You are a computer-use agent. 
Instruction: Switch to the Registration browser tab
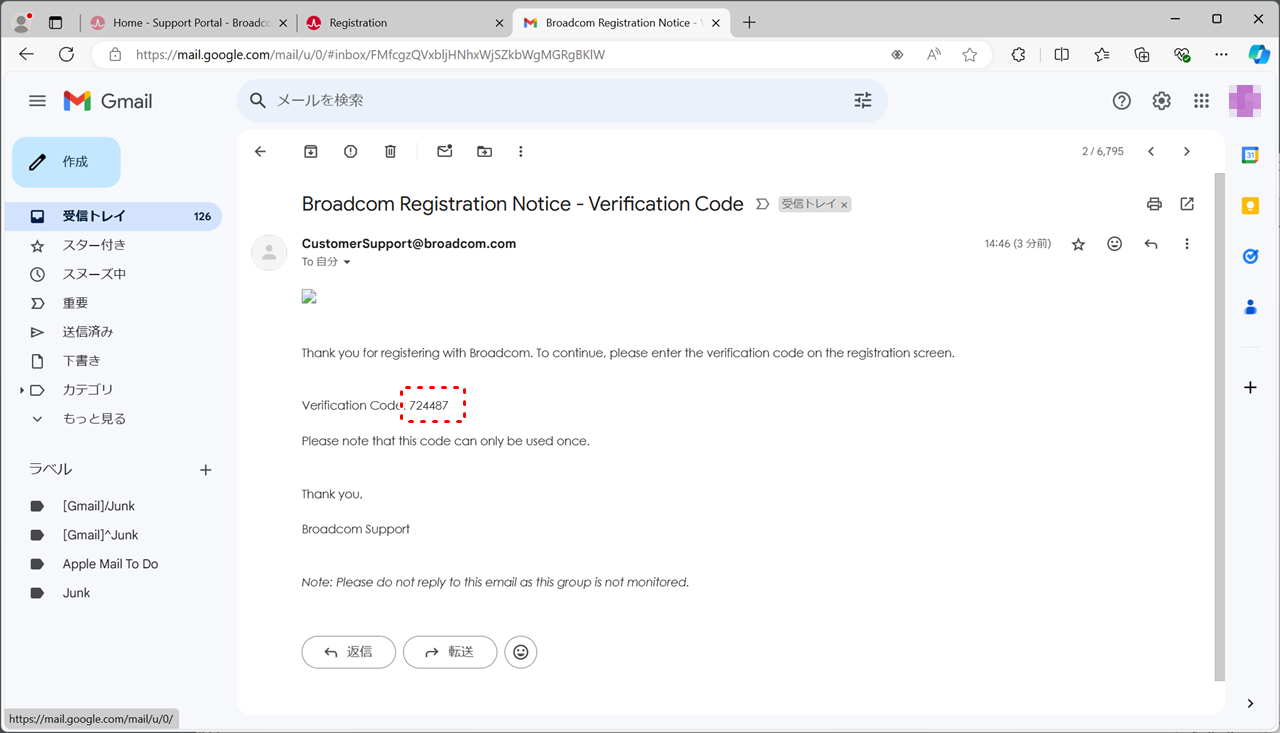click(400, 22)
